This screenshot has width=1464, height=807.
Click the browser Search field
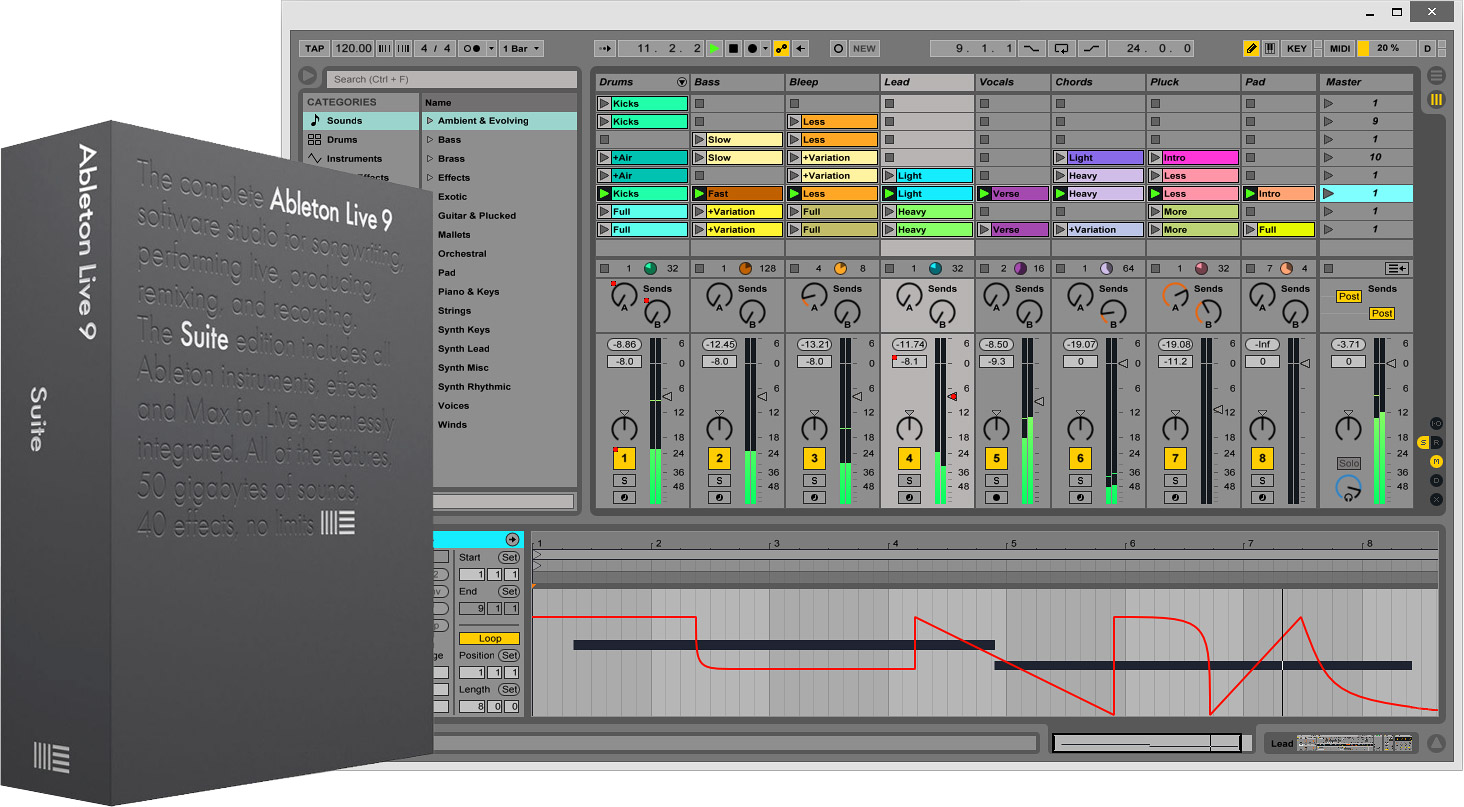(x=452, y=79)
